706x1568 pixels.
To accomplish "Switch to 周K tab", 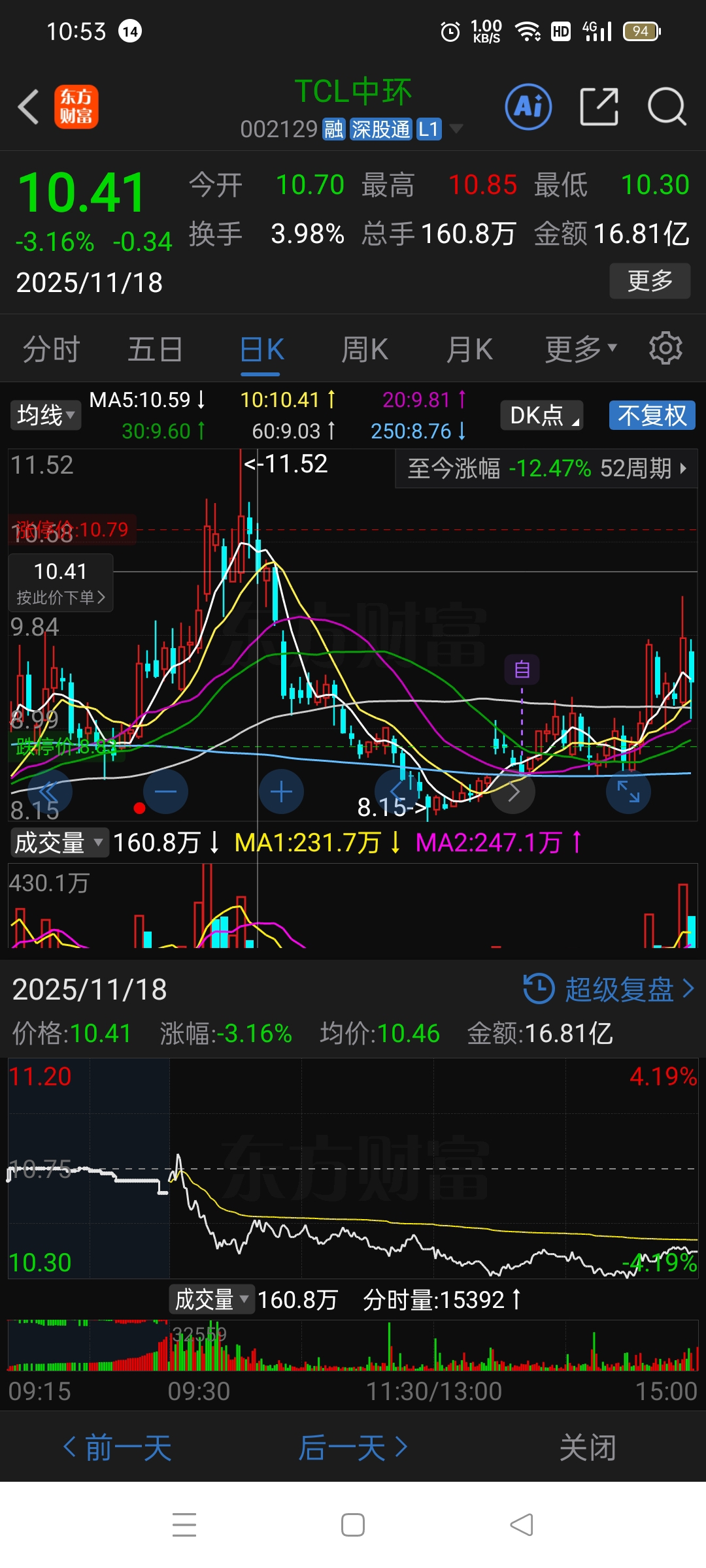I will point(364,349).
